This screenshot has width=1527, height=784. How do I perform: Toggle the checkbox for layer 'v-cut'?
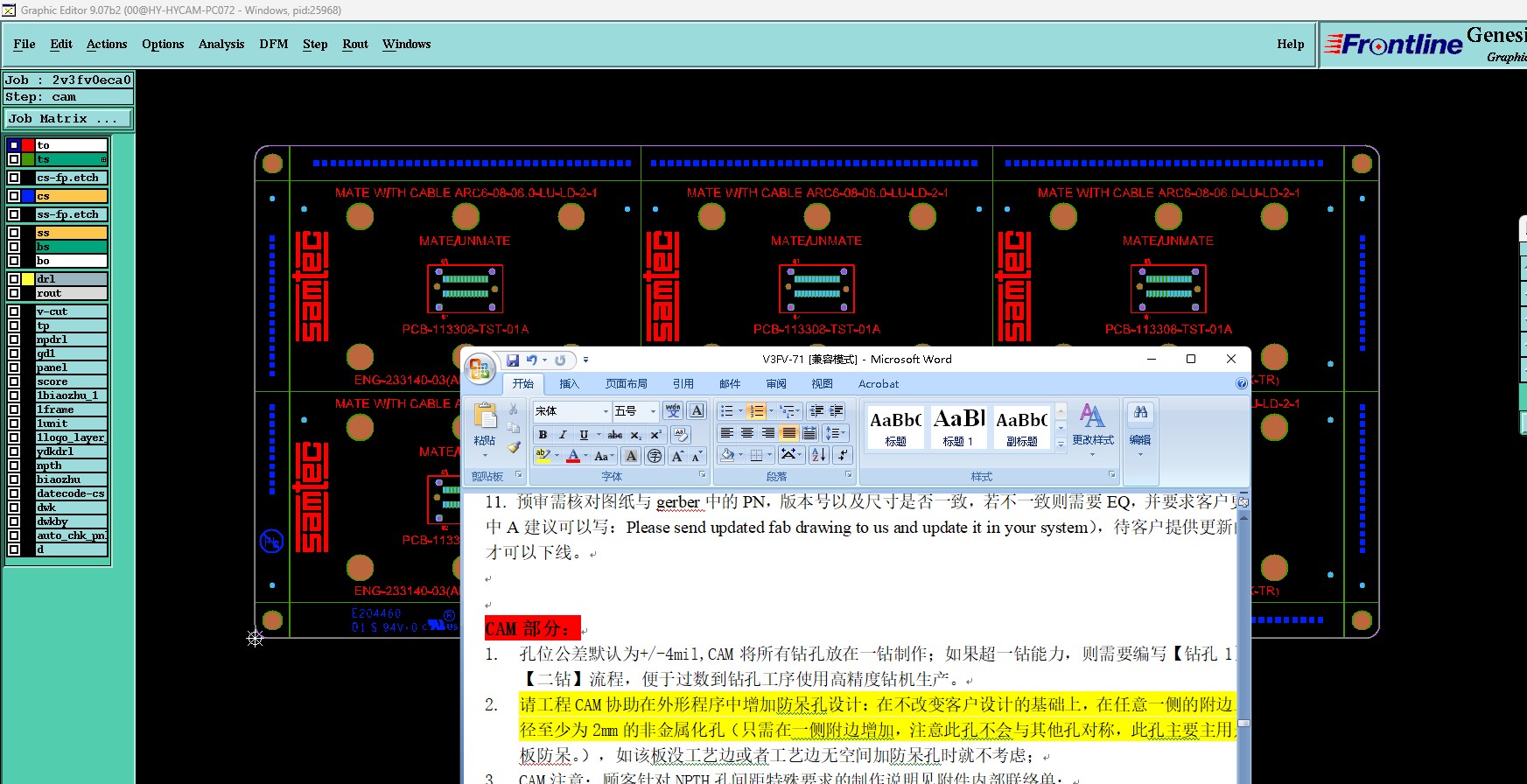click(x=14, y=311)
